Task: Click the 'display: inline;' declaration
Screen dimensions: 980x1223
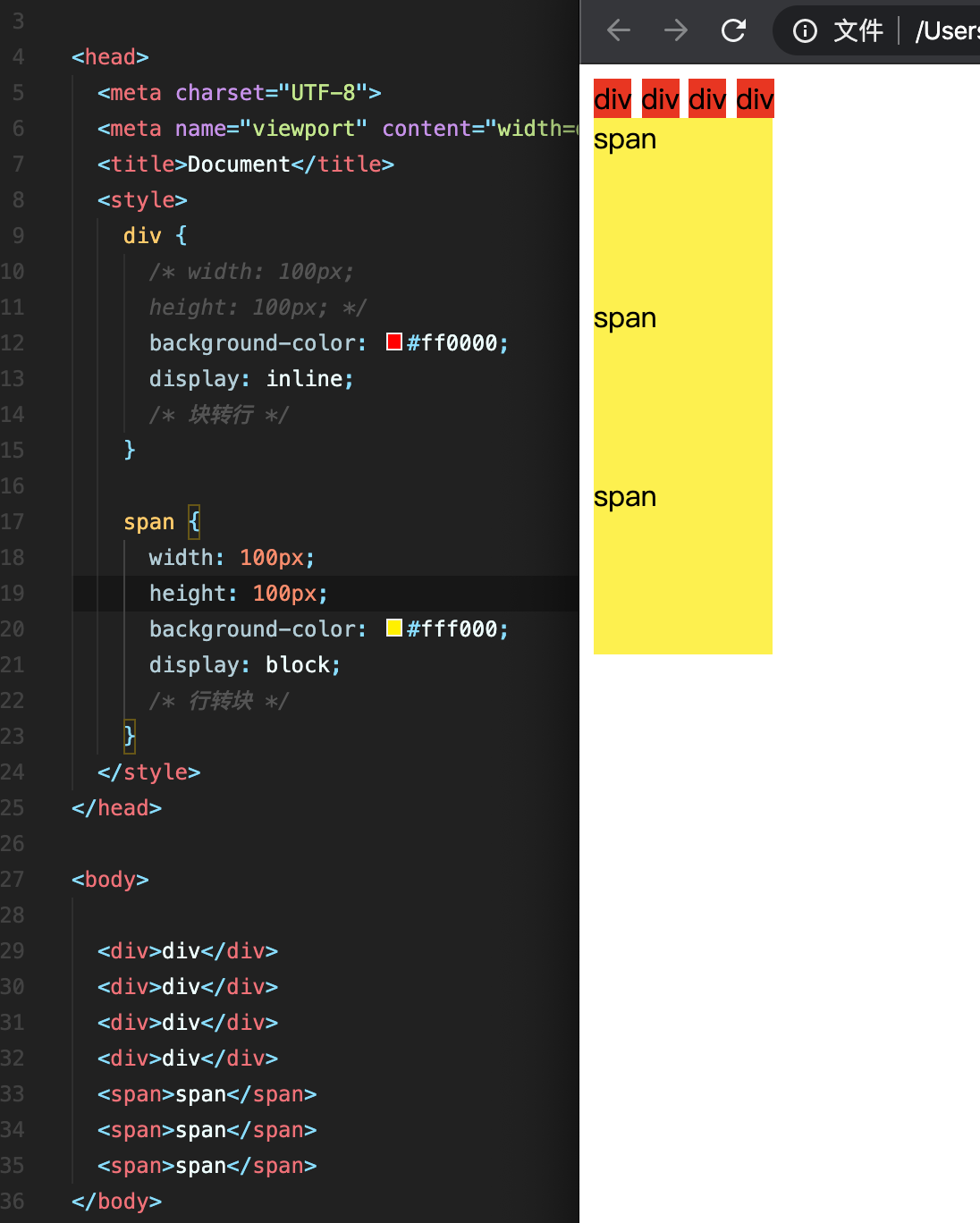Action: coord(251,378)
